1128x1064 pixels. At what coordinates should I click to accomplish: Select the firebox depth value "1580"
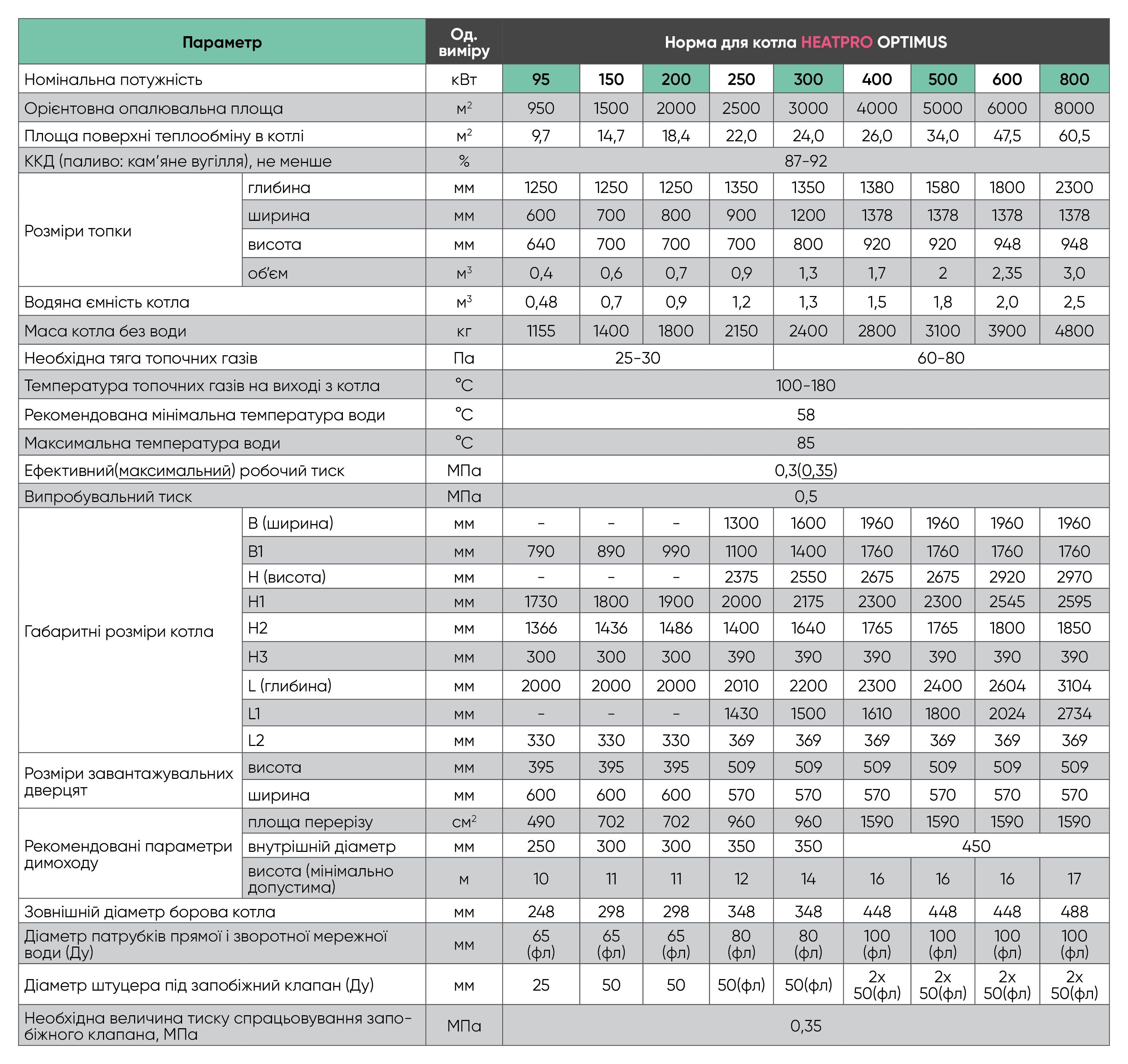[942, 187]
